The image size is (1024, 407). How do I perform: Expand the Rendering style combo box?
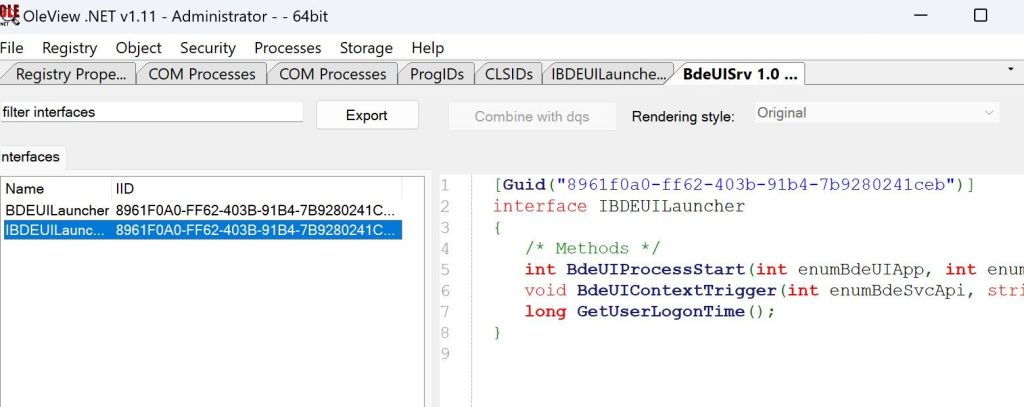click(876, 113)
